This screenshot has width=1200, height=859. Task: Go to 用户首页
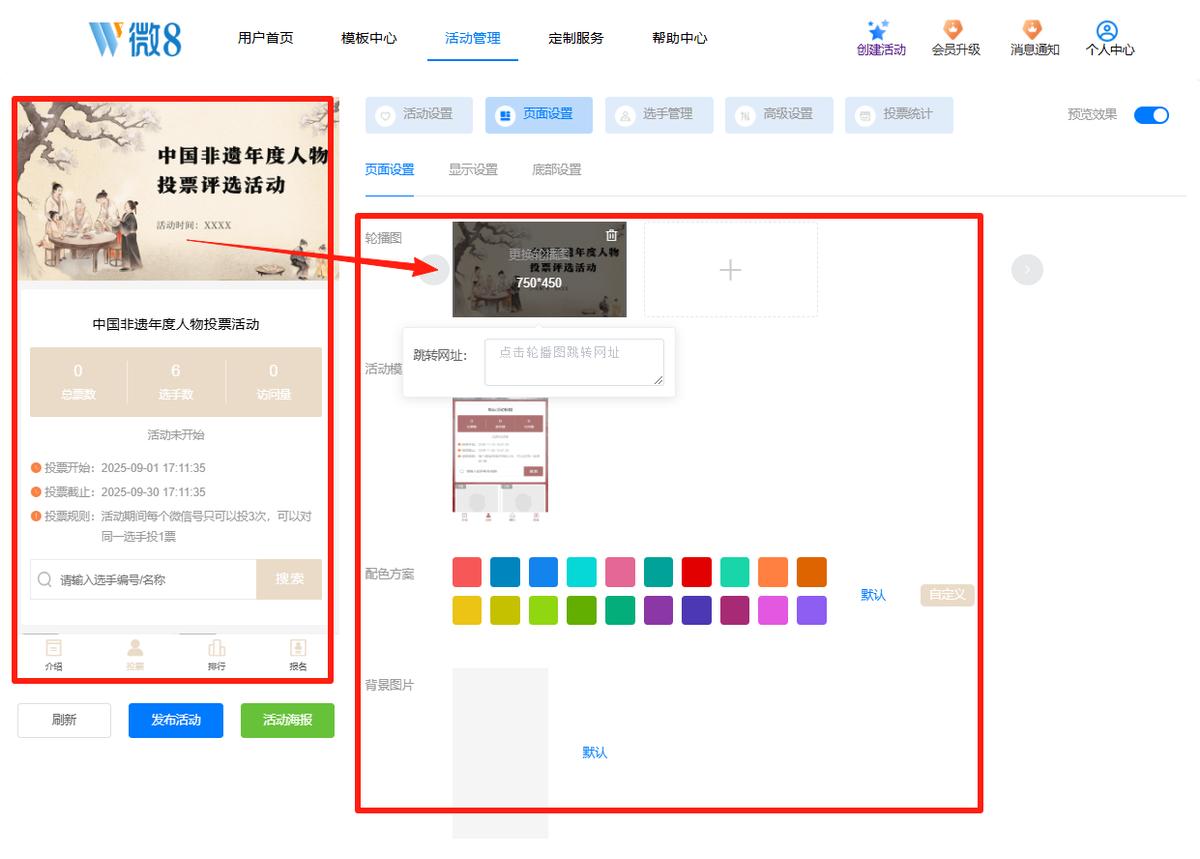[x=266, y=39]
